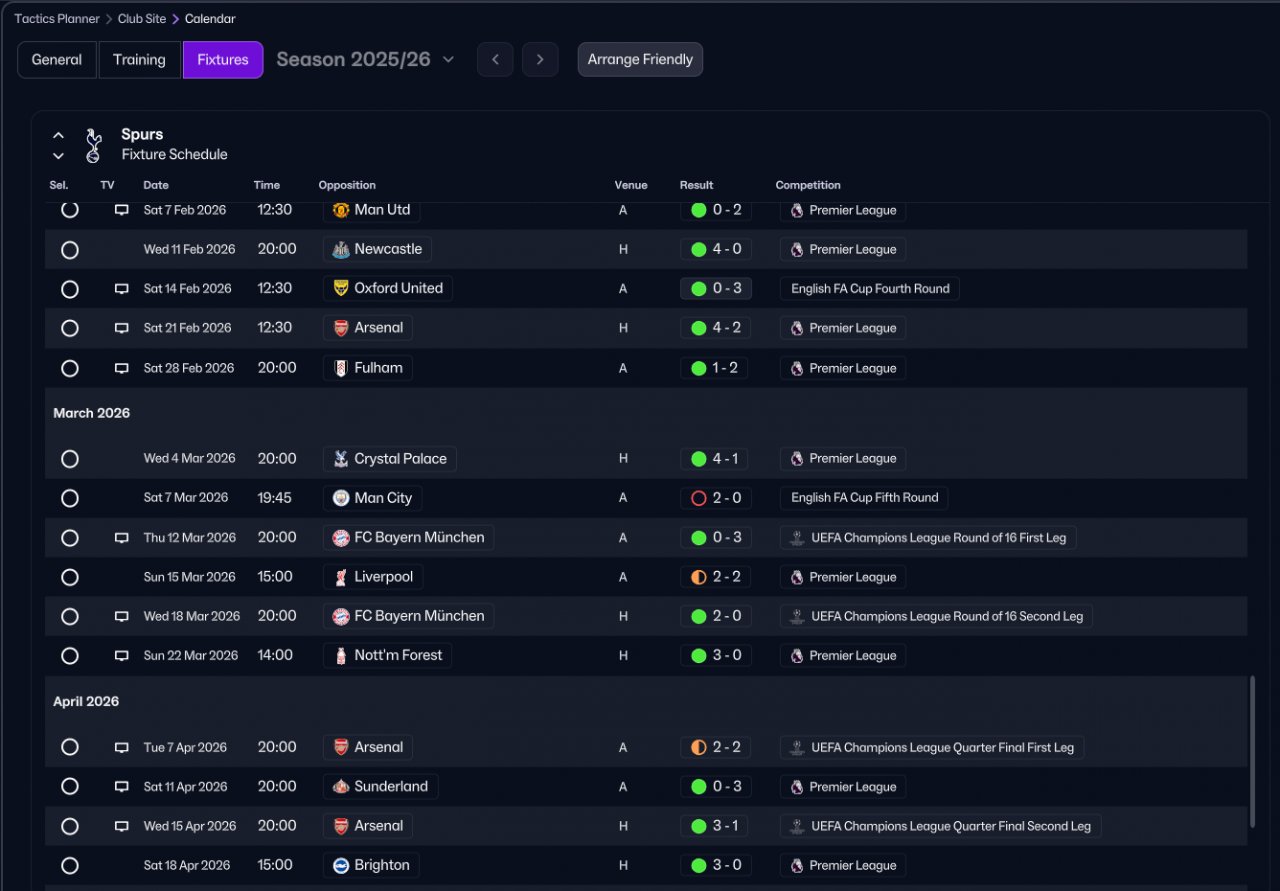Viewport: 1280px width, 891px height.
Task: Select the radio button for Newcastle fixture
Action: click(x=70, y=250)
